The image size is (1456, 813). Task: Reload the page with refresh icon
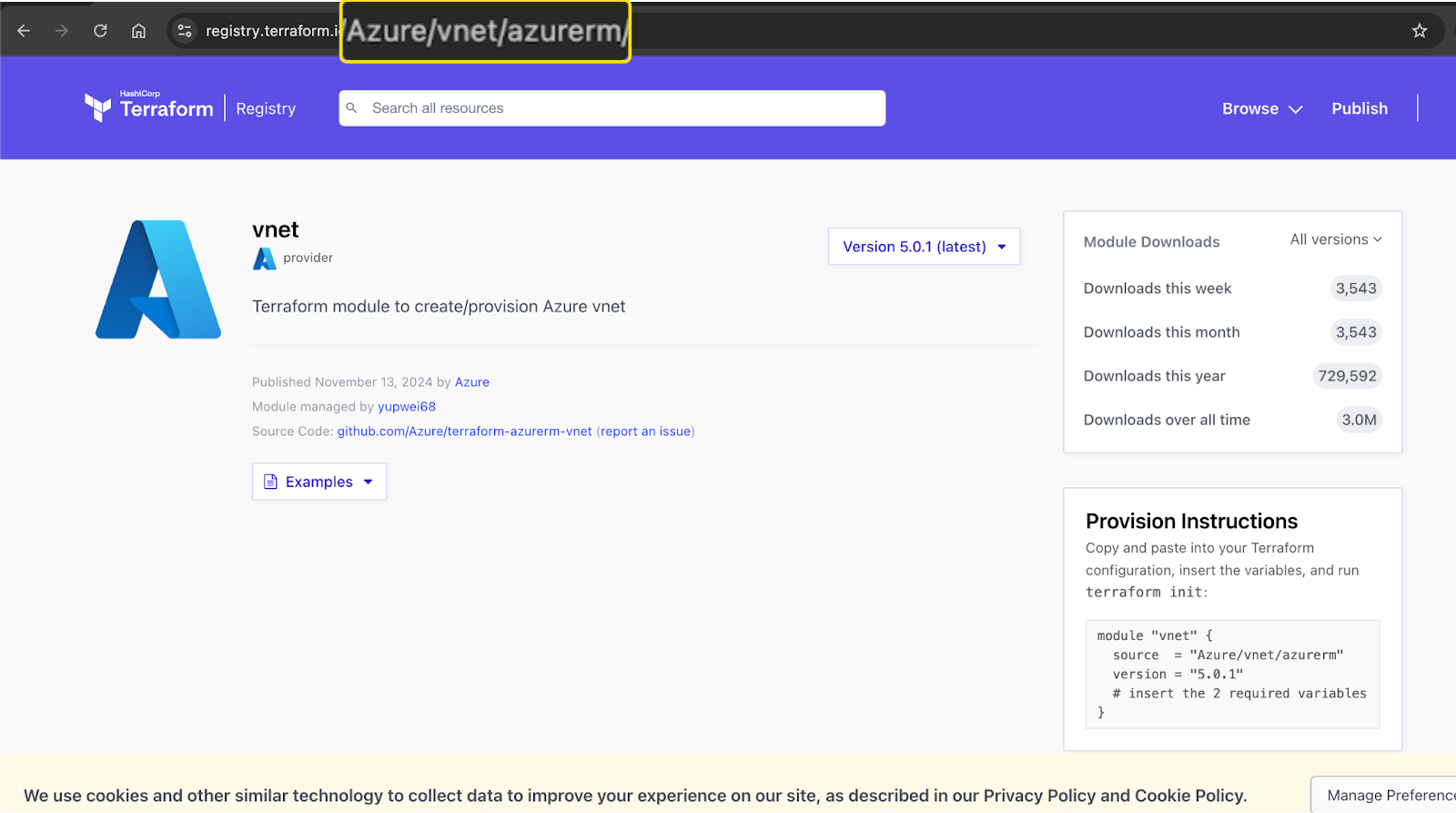100,31
